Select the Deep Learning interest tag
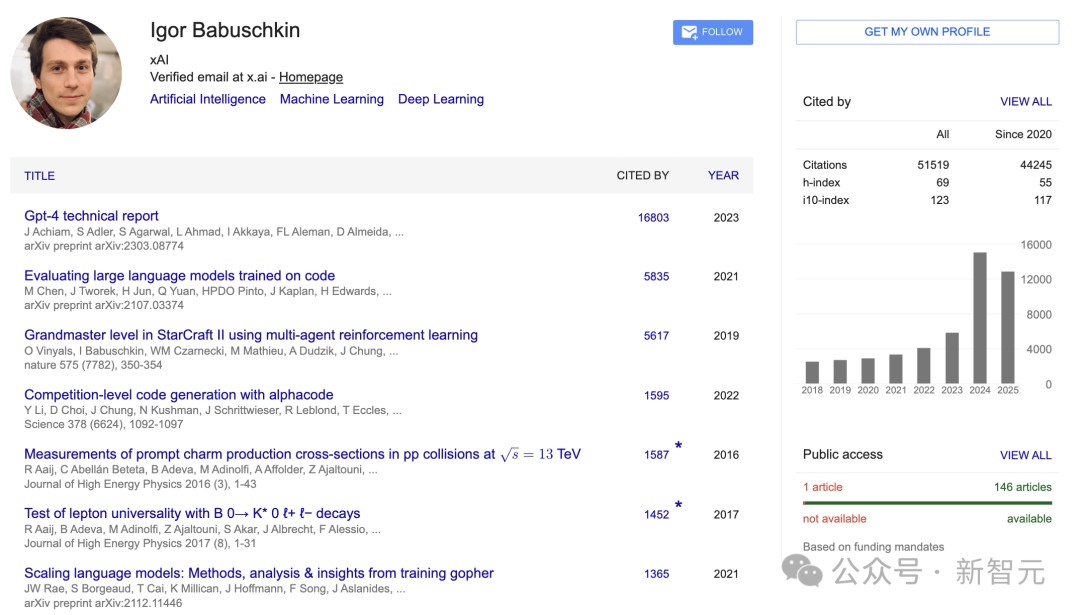 [x=441, y=99]
